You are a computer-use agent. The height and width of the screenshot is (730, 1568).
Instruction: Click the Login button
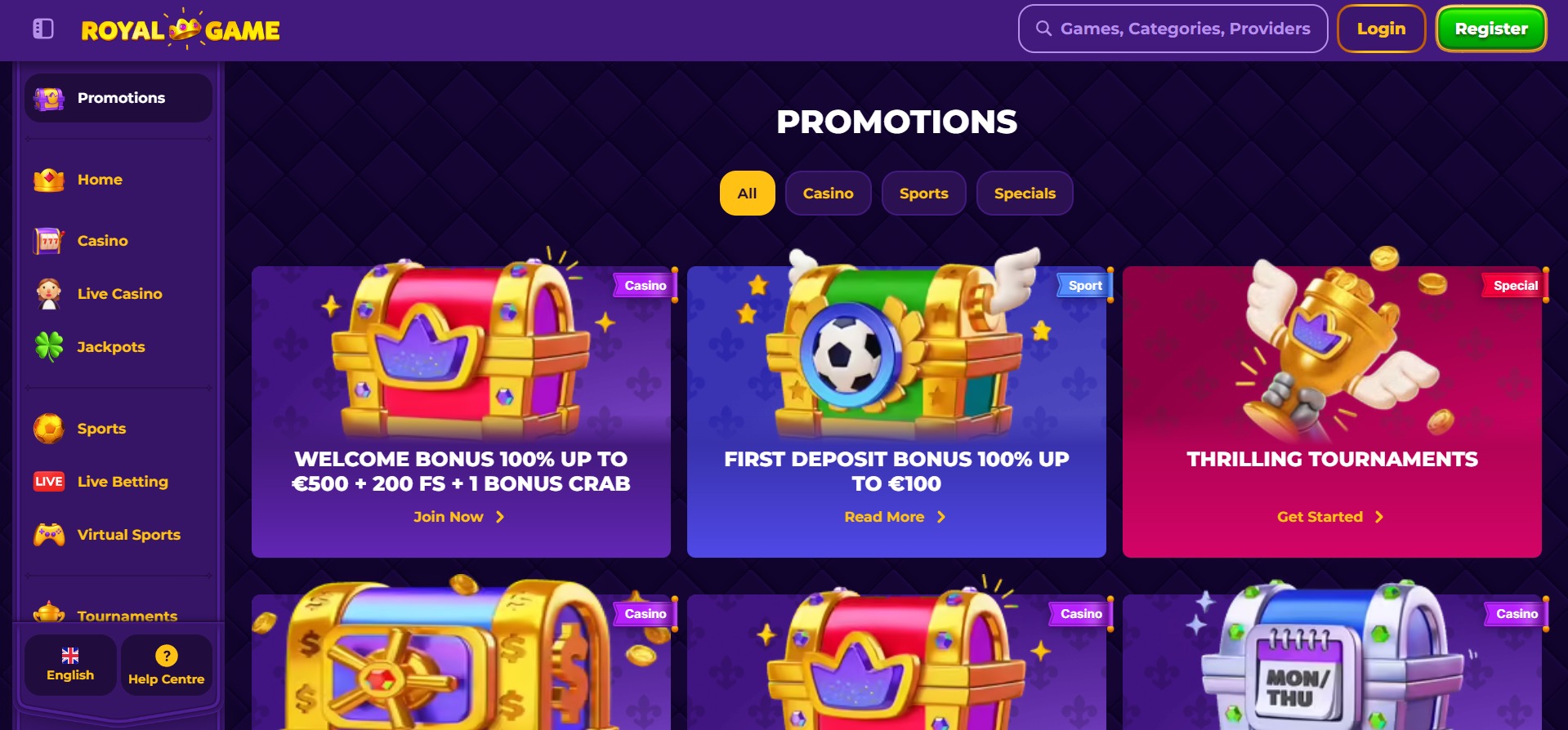pyautogui.click(x=1382, y=29)
